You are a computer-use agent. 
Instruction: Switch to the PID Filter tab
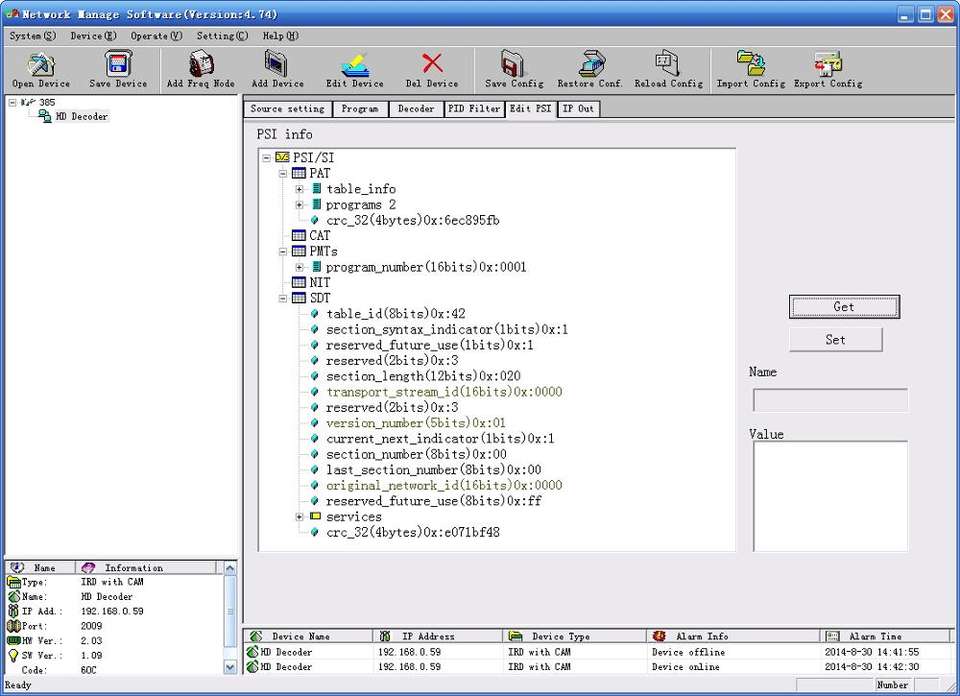(473, 109)
